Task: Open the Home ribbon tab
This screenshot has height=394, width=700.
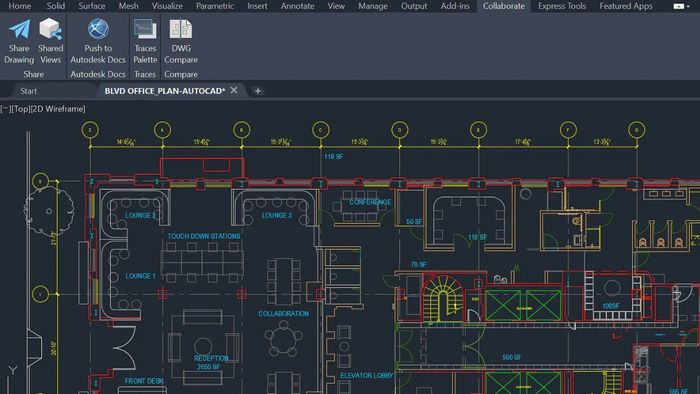Action: (20, 6)
